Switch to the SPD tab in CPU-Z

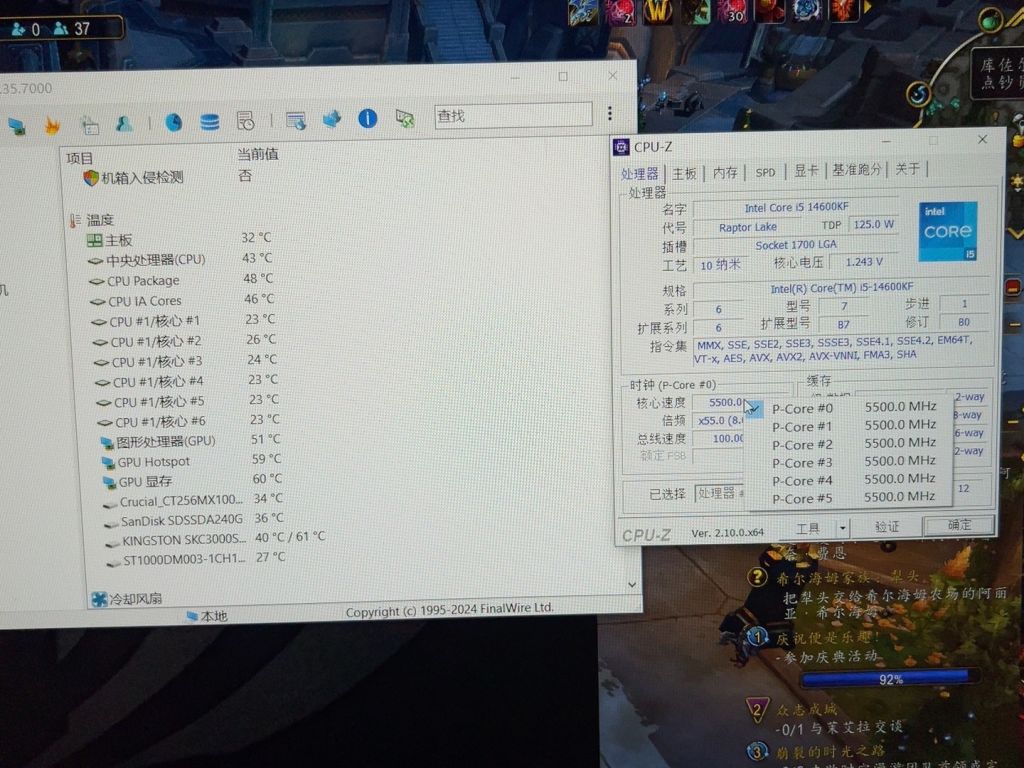(765, 172)
